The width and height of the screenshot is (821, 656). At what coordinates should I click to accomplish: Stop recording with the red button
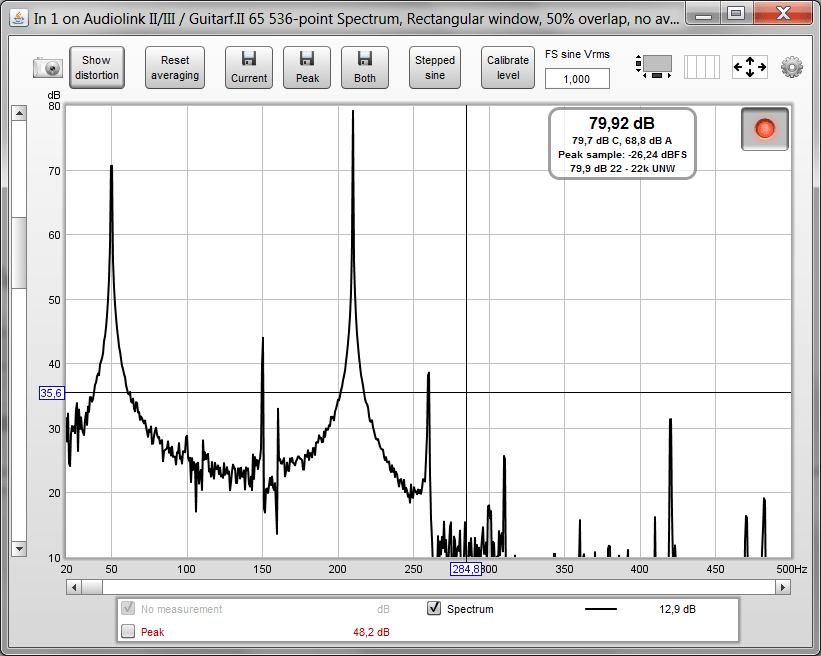[764, 129]
